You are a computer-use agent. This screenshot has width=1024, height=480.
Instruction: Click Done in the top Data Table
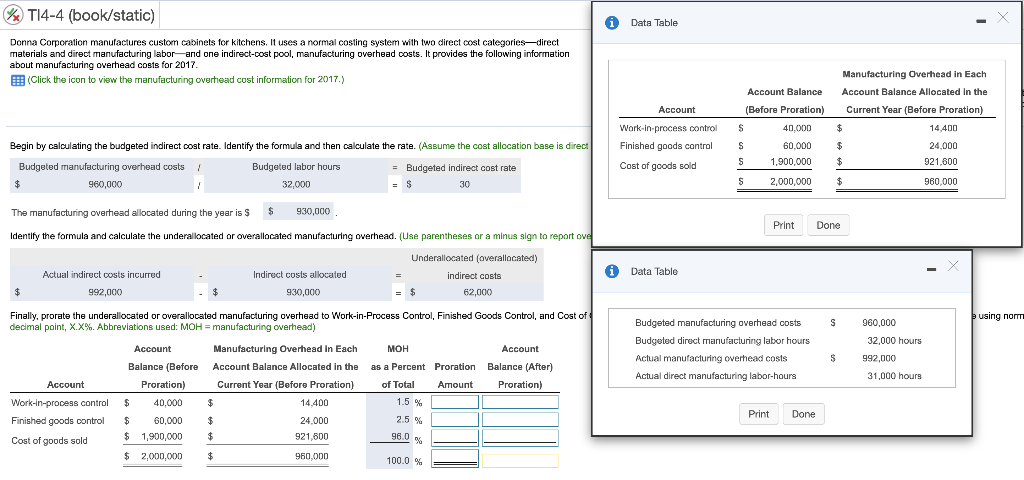pos(828,225)
